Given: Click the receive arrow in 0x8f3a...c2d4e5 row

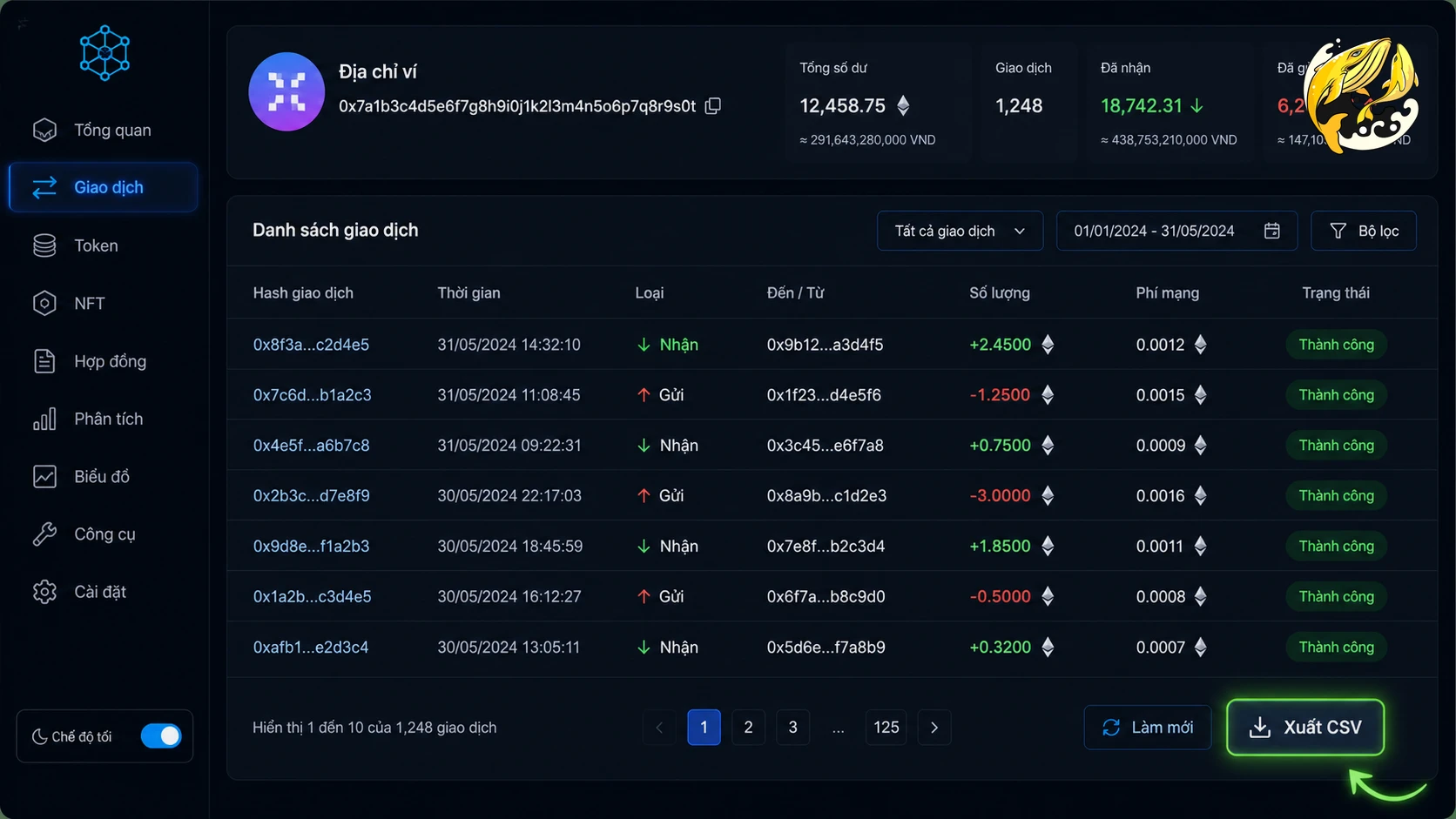Looking at the screenshot, I should point(644,345).
